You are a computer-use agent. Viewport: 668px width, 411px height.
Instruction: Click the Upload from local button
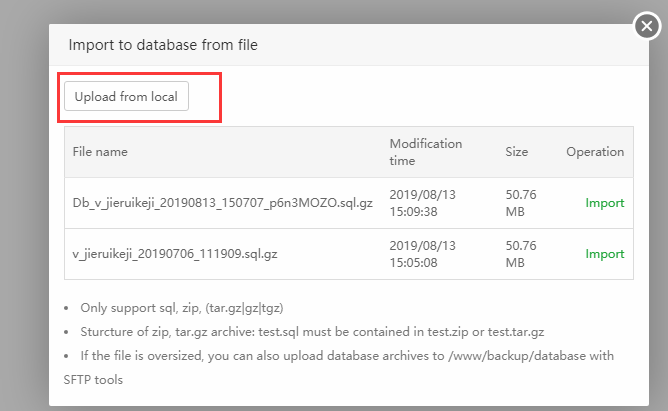coord(126,96)
